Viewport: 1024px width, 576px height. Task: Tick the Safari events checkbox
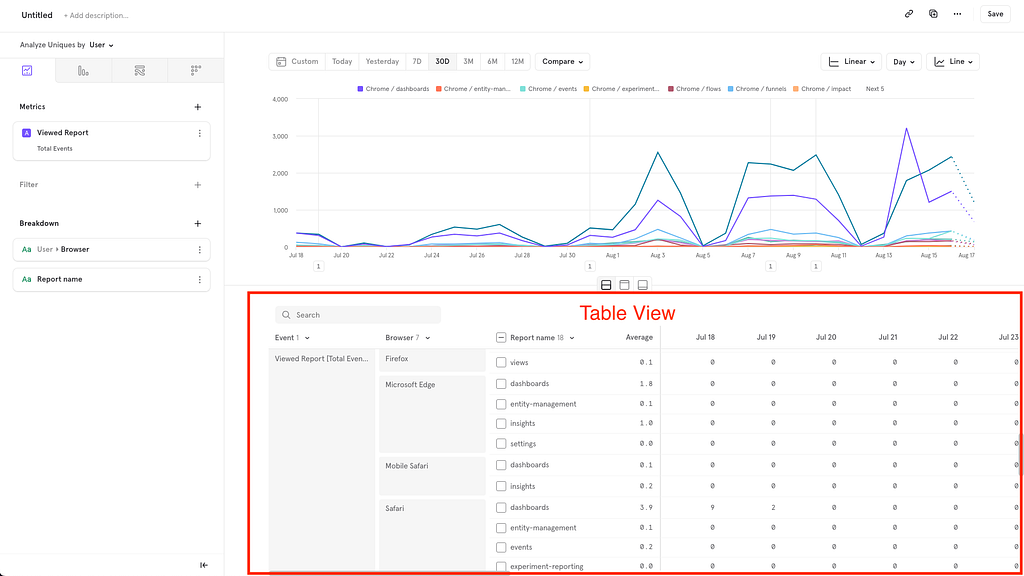pyautogui.click(x=501, y=547)
